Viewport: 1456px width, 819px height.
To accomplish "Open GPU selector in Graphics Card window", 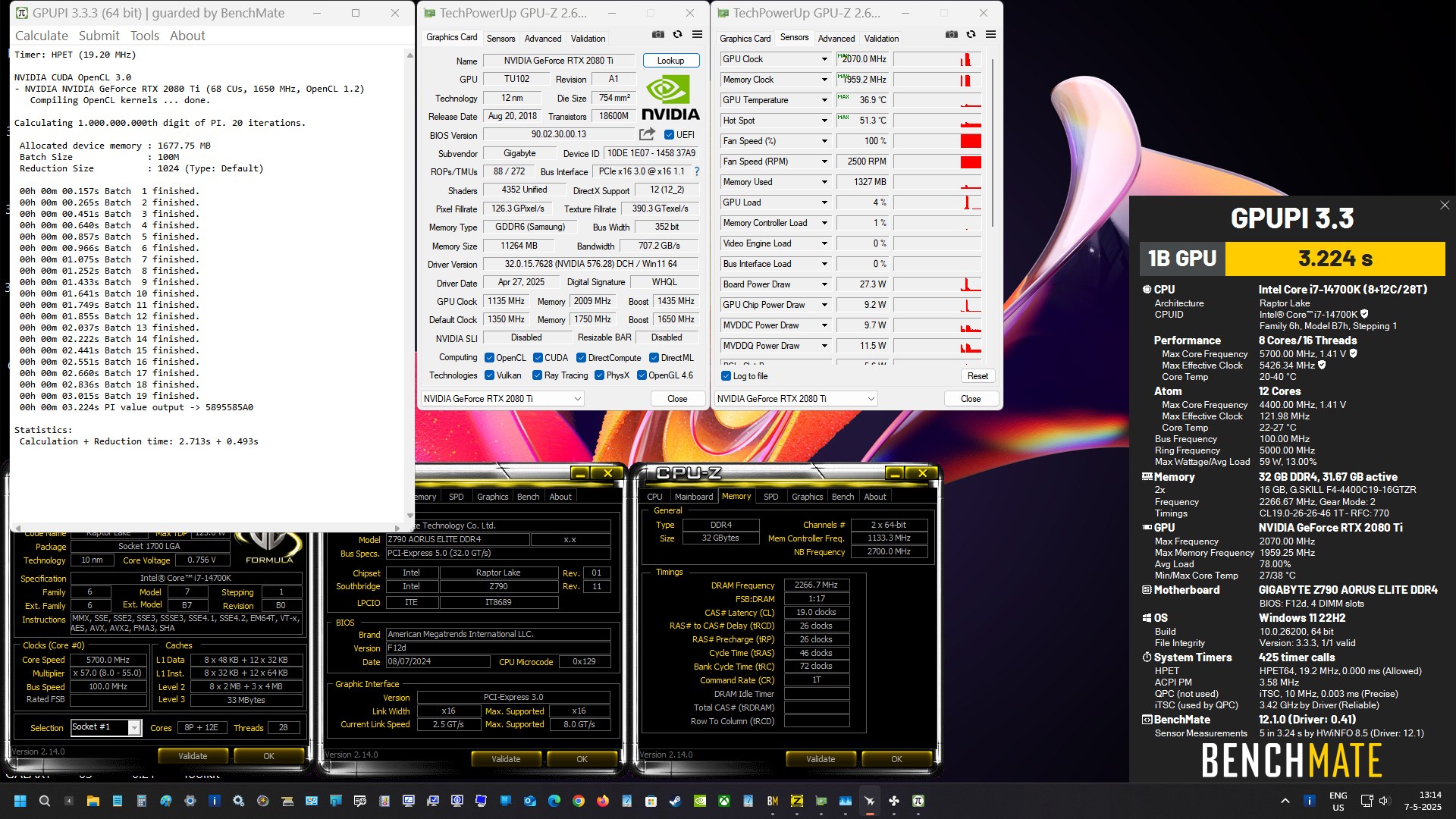I will (502, 399).
